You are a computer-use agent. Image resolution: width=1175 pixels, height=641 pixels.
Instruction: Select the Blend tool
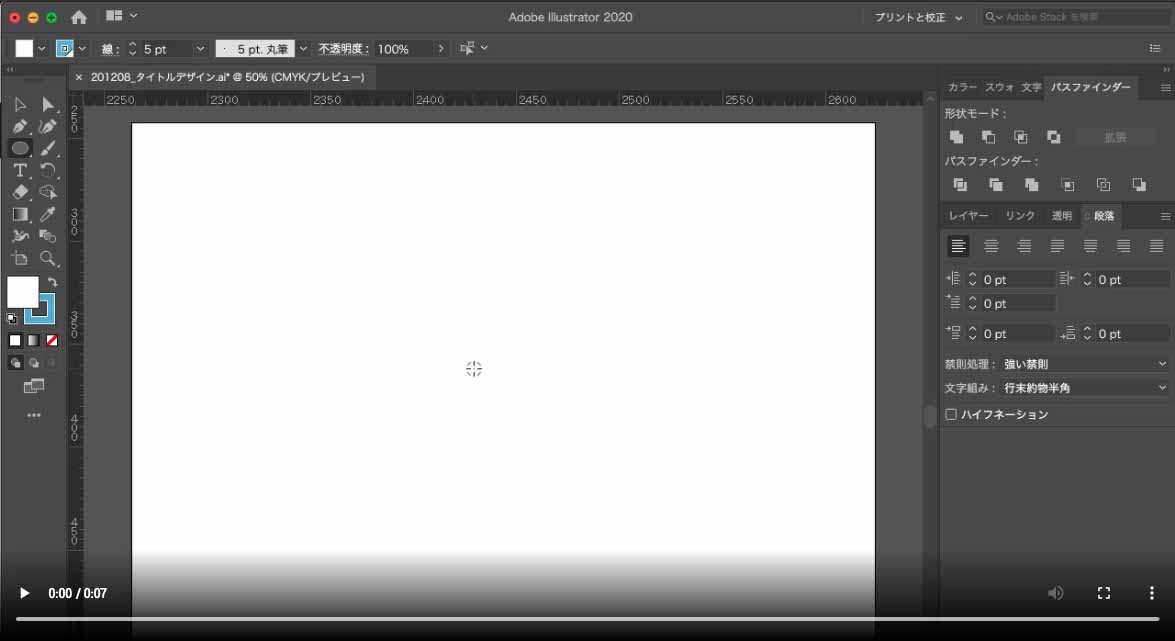[x=48, y=236]
